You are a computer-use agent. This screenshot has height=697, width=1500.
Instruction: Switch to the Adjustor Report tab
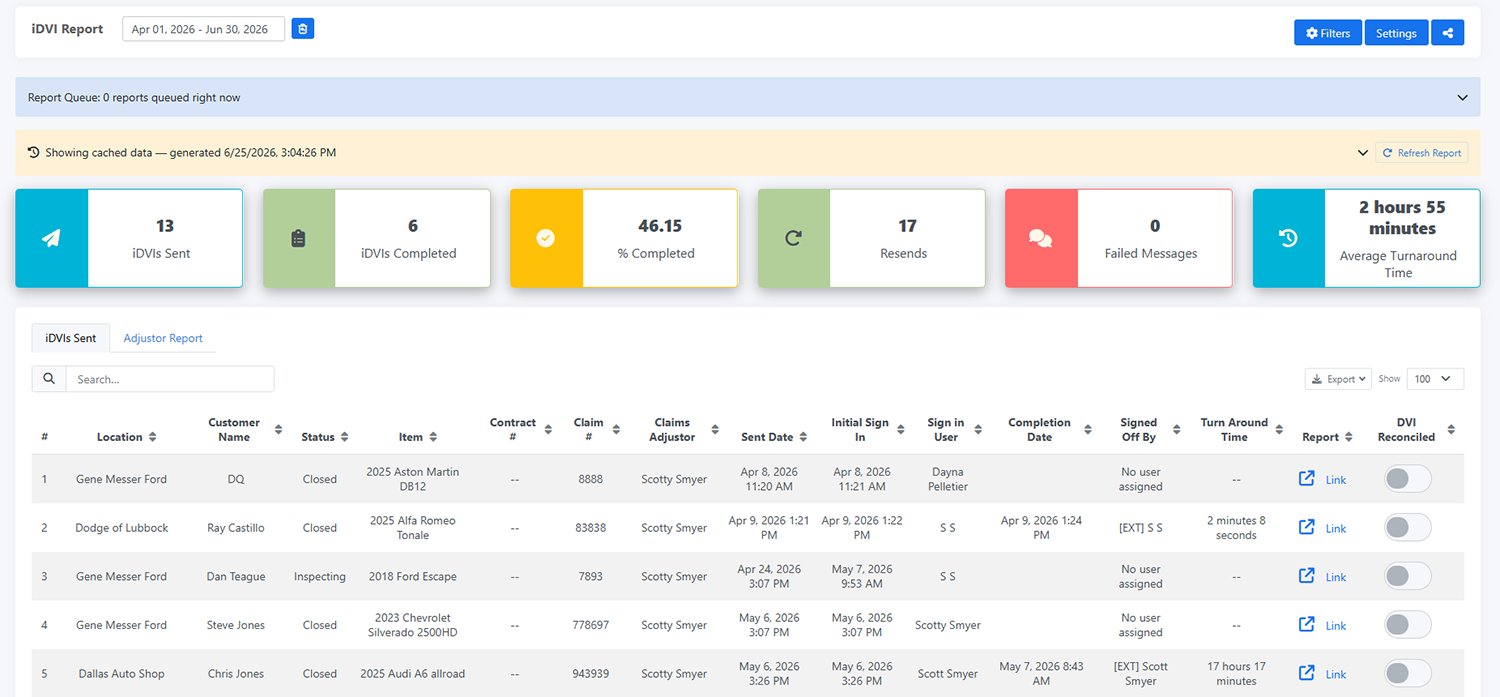pos(163,338)
